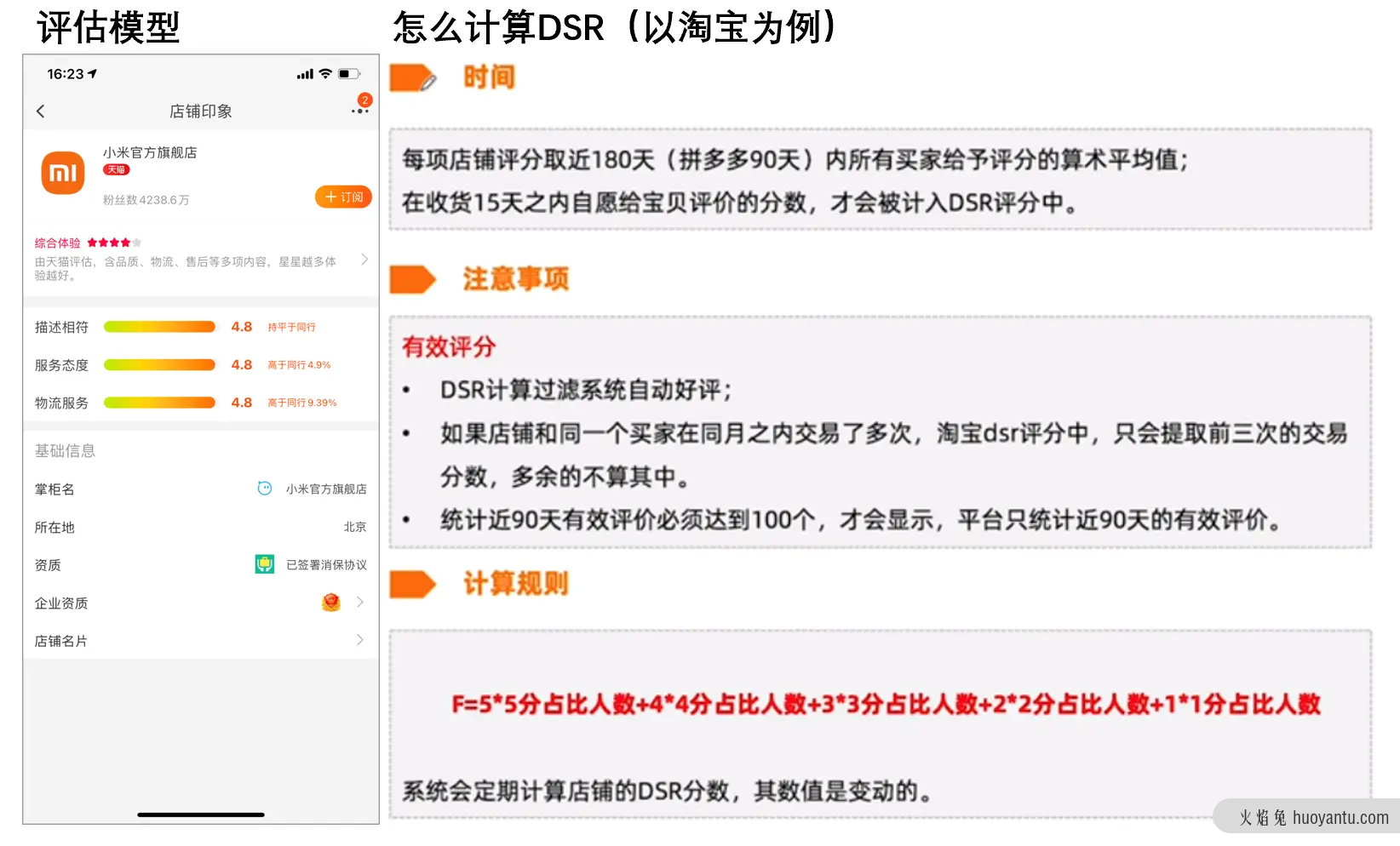Image resolution: width=1400 pixels, height=846 pixels.
Task: Select the 描述相符 rating bar
Action: (x=159, y=327)
